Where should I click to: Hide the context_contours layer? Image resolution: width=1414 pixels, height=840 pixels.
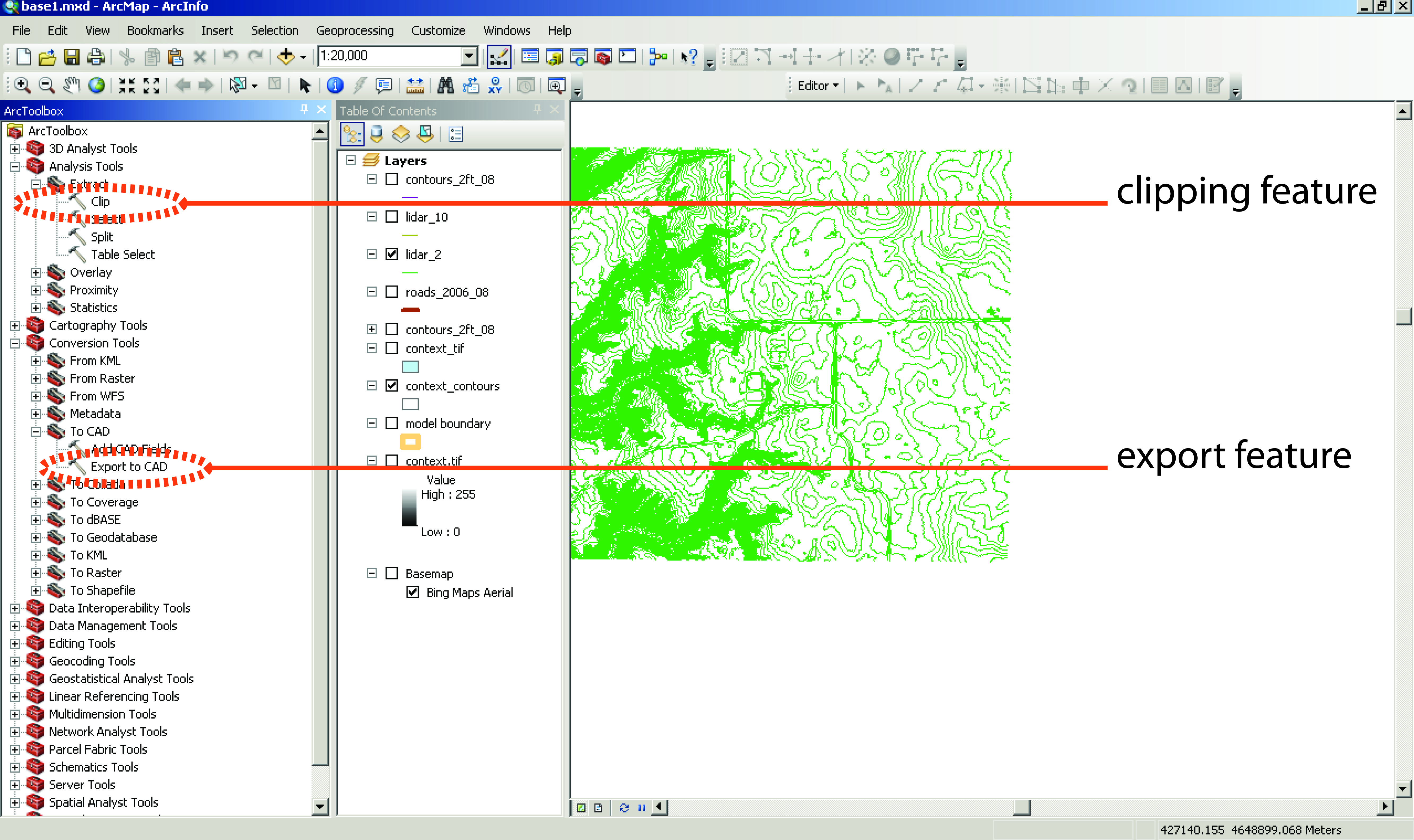tap(392, 386)
